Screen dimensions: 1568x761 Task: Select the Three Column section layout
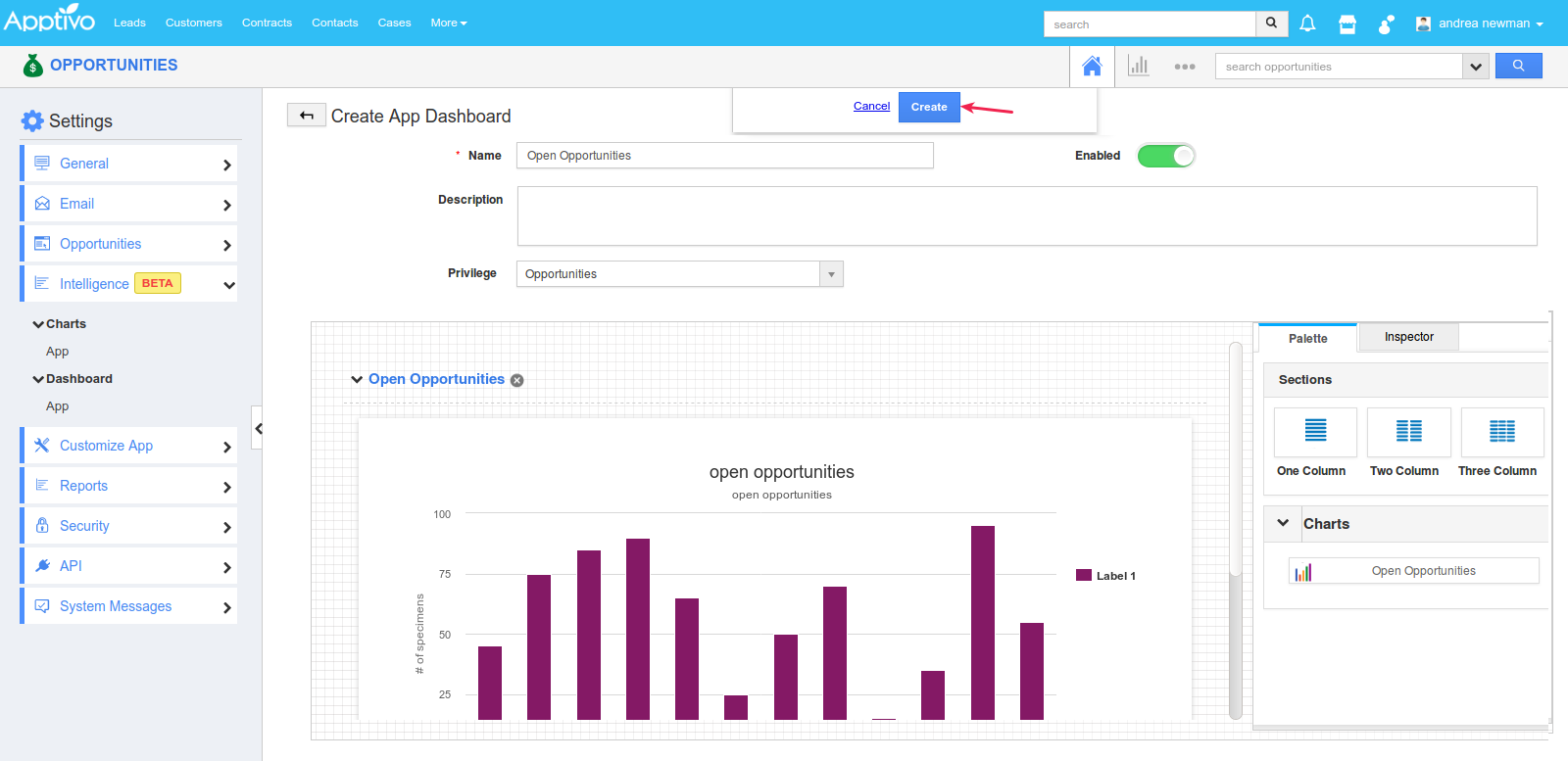(1501, 432)
